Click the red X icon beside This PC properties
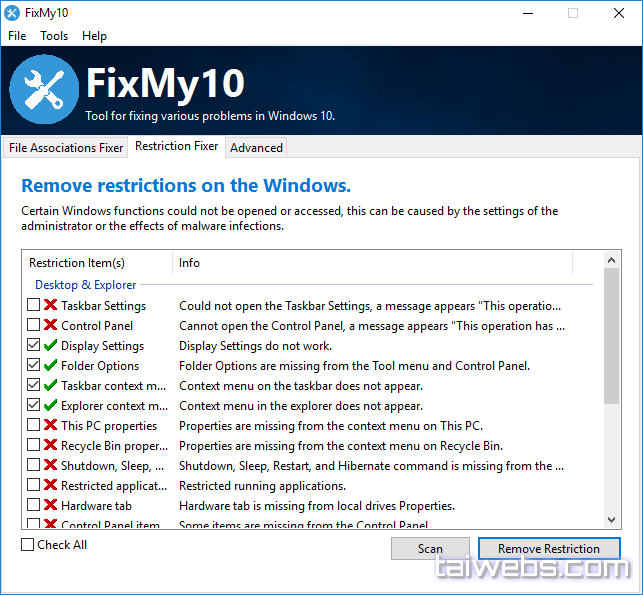The width and height of the screenshot is (643, 595). [x=50, y=426]
